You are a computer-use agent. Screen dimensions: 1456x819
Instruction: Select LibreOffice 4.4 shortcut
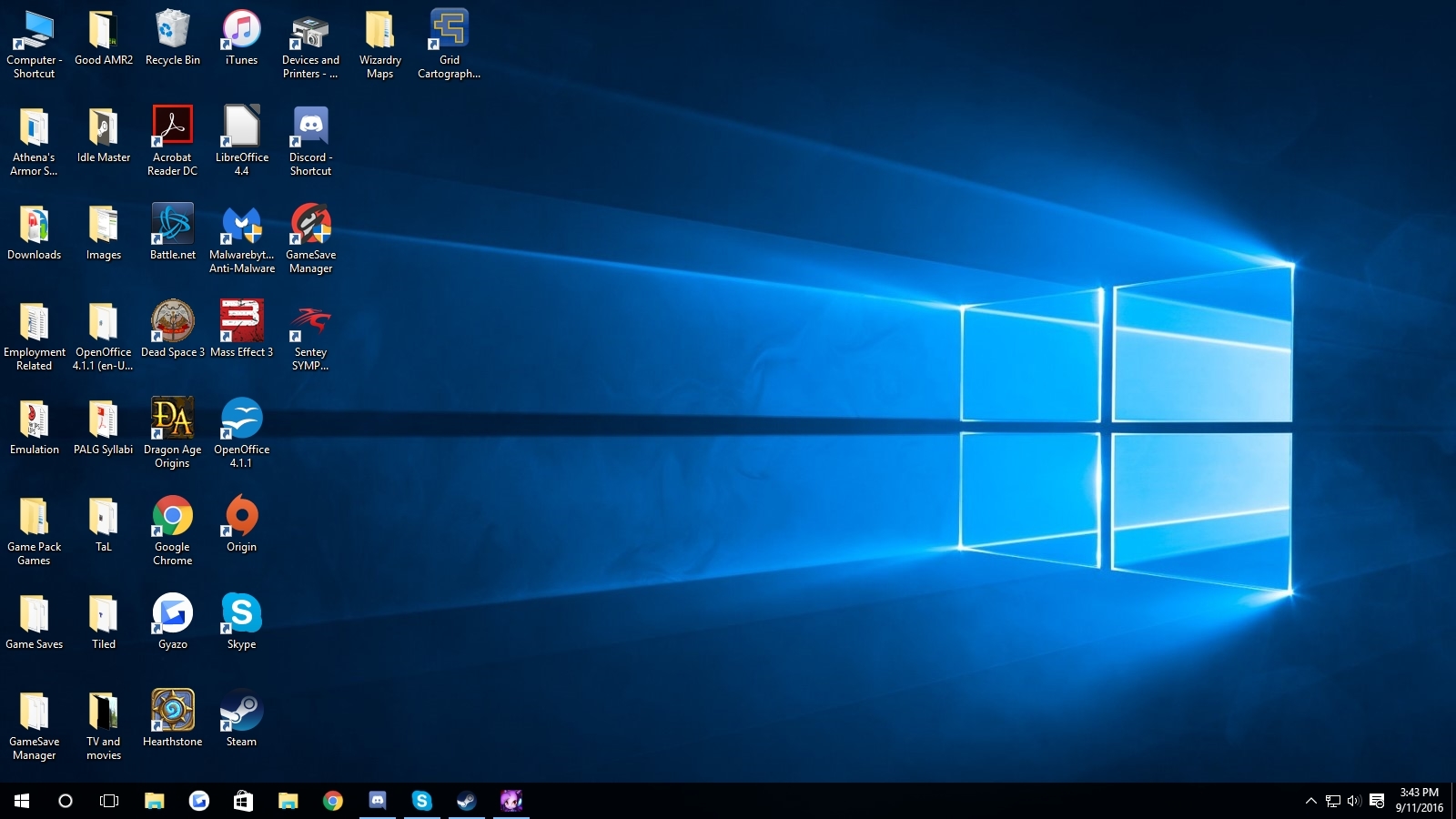pos(242,141)
